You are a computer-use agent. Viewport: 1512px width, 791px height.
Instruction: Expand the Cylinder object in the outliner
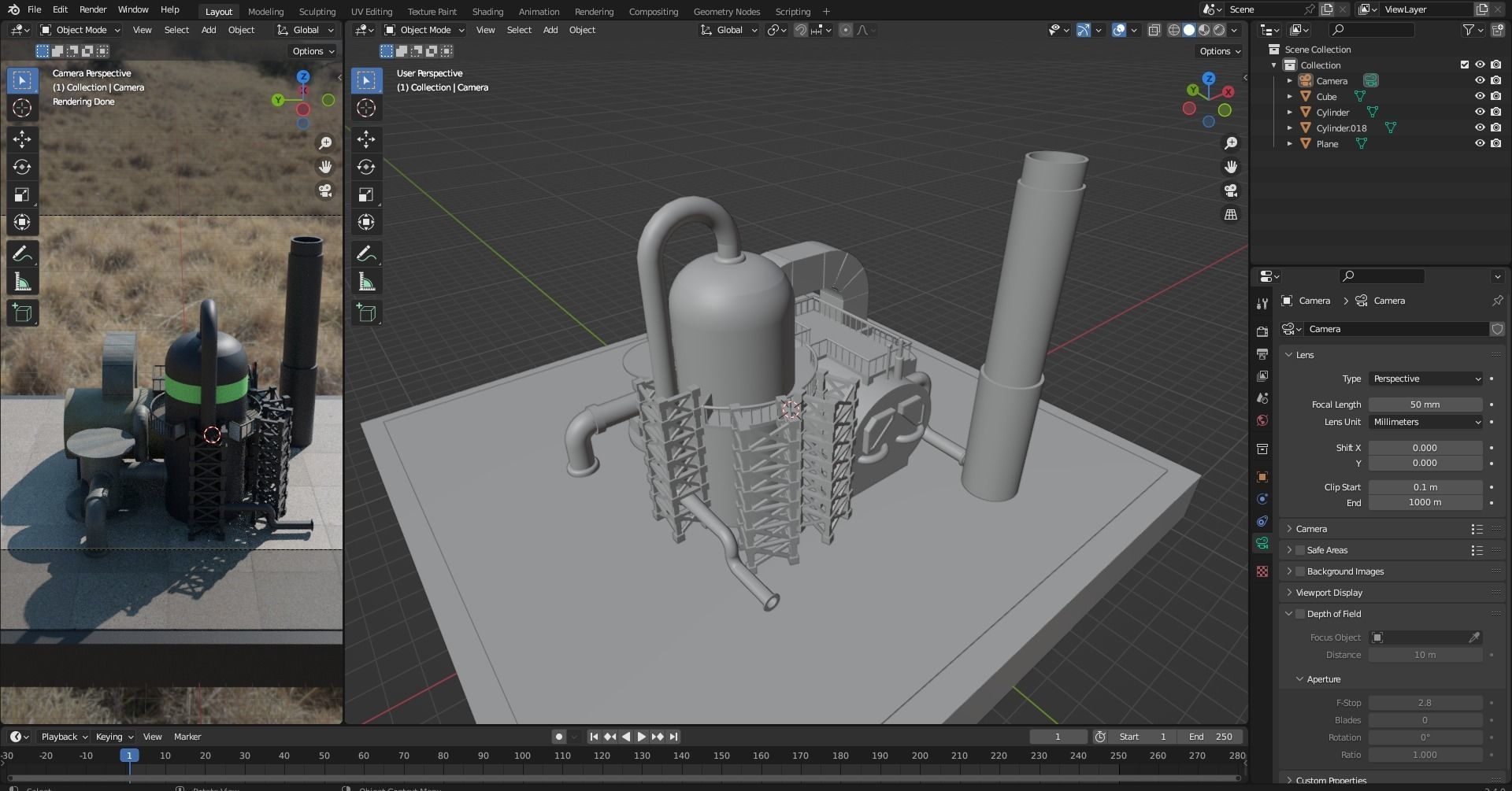(1289, 112)
